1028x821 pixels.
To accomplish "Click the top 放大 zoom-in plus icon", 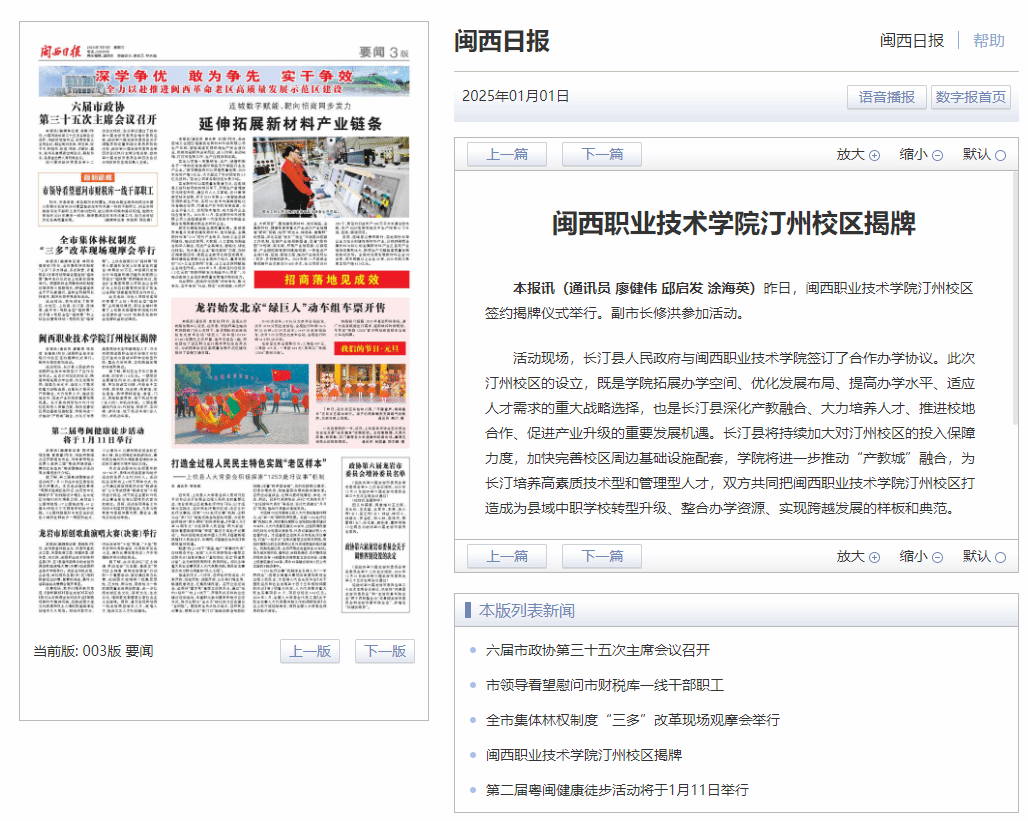I will (x=874, y=155).
